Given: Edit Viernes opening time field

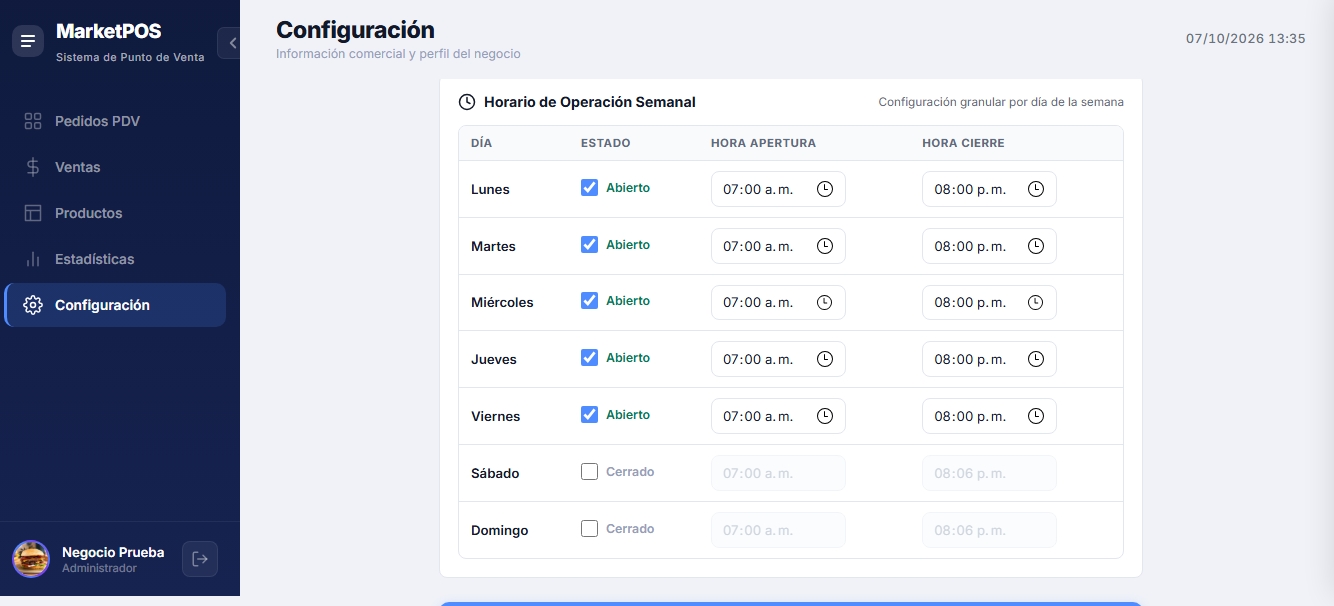Looking at the screenshot, I should click(x=778, y=416).
